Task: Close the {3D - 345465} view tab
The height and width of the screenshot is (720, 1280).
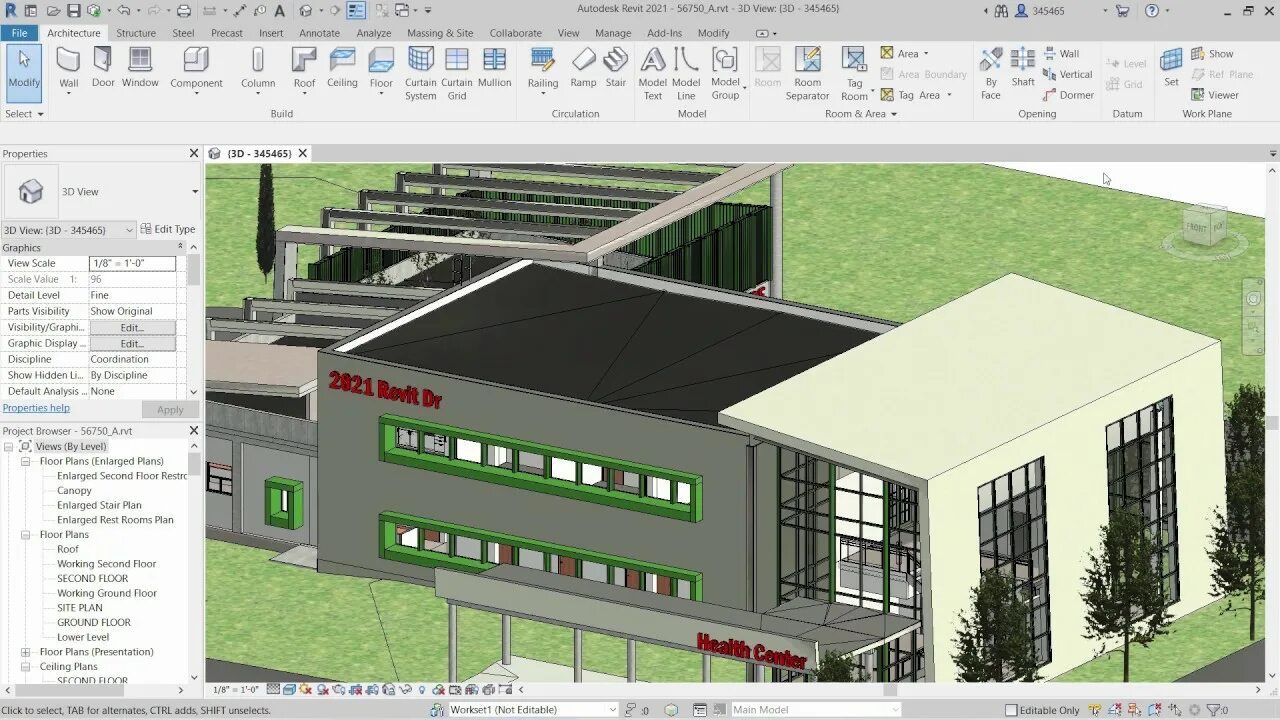Action: (x=302, y=153)
